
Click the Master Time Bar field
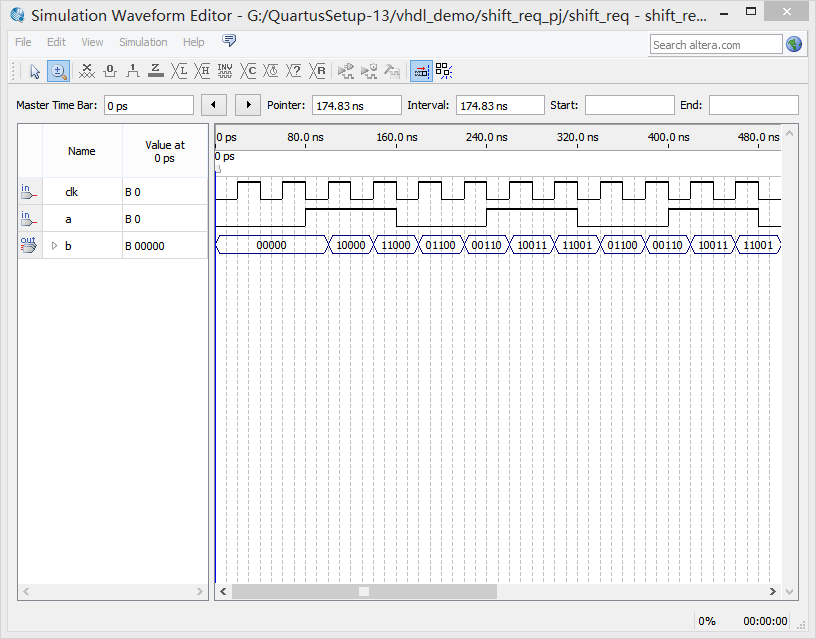tap(149, 106)
